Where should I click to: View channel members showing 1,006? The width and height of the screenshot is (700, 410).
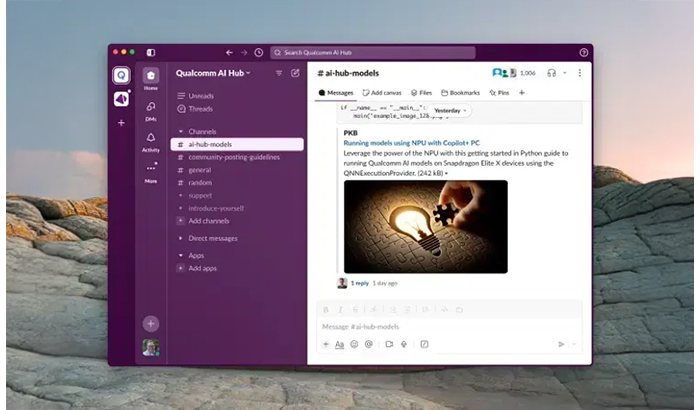coord(513,73)
